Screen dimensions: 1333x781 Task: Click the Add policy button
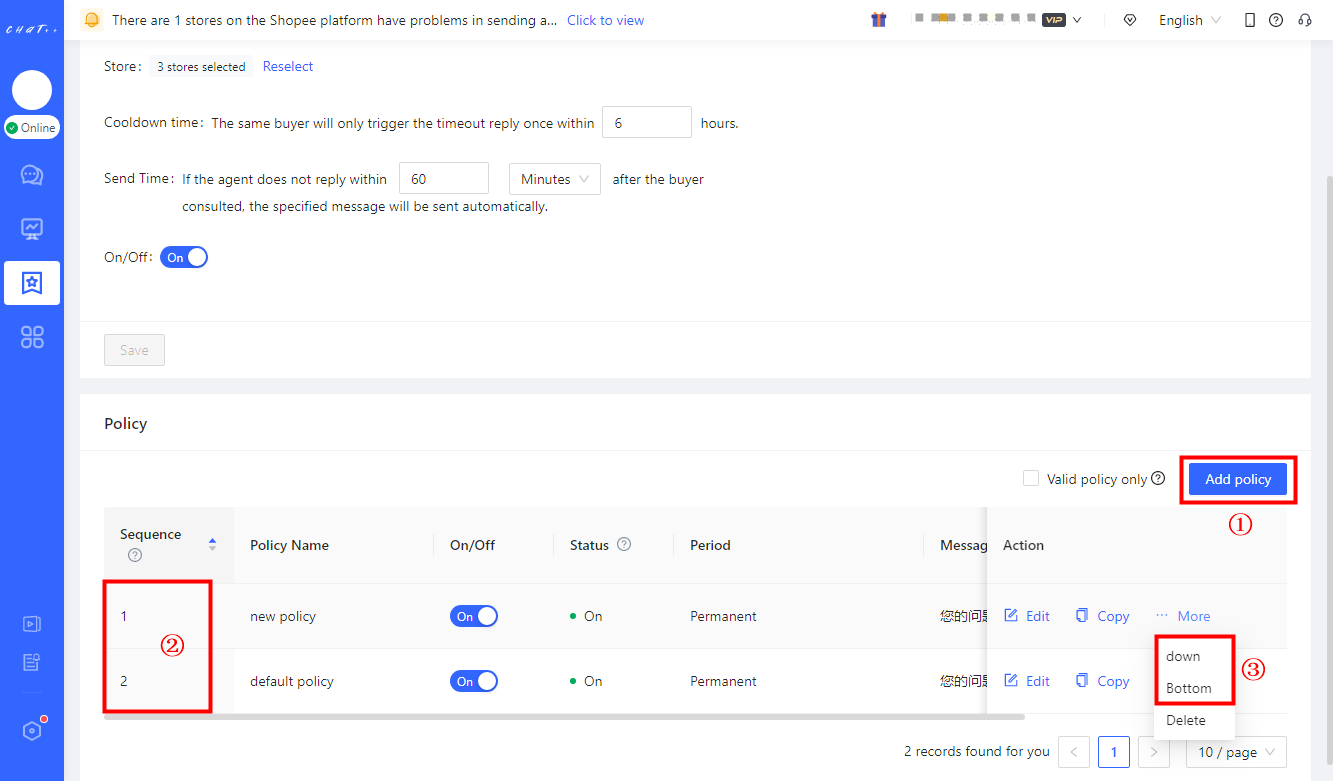[x=1238, y=479]
